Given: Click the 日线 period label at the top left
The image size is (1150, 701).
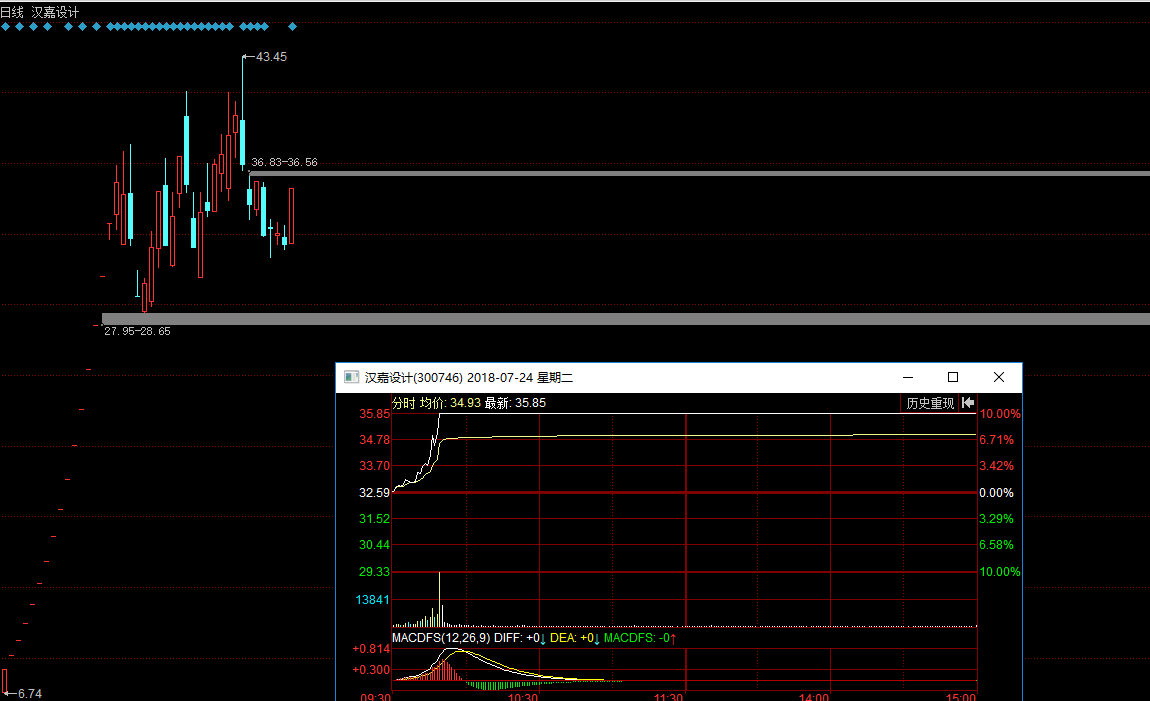Looking at the screenshot, I should pos(12,12).
